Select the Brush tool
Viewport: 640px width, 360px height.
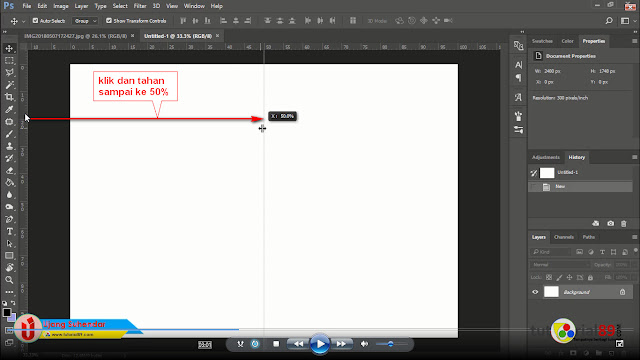(x=9, y=134)
